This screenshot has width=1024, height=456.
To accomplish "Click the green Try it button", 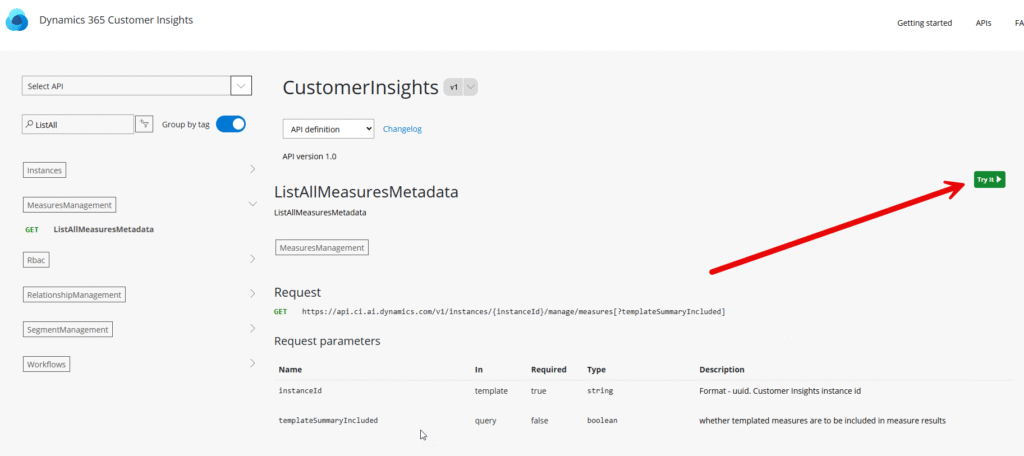I will [989, 179].
